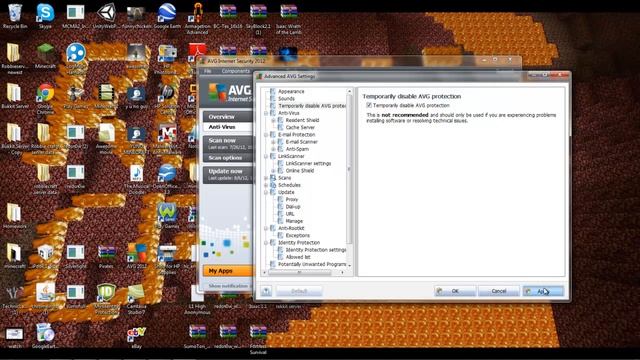Click the Cancel button

click(499, 291)
